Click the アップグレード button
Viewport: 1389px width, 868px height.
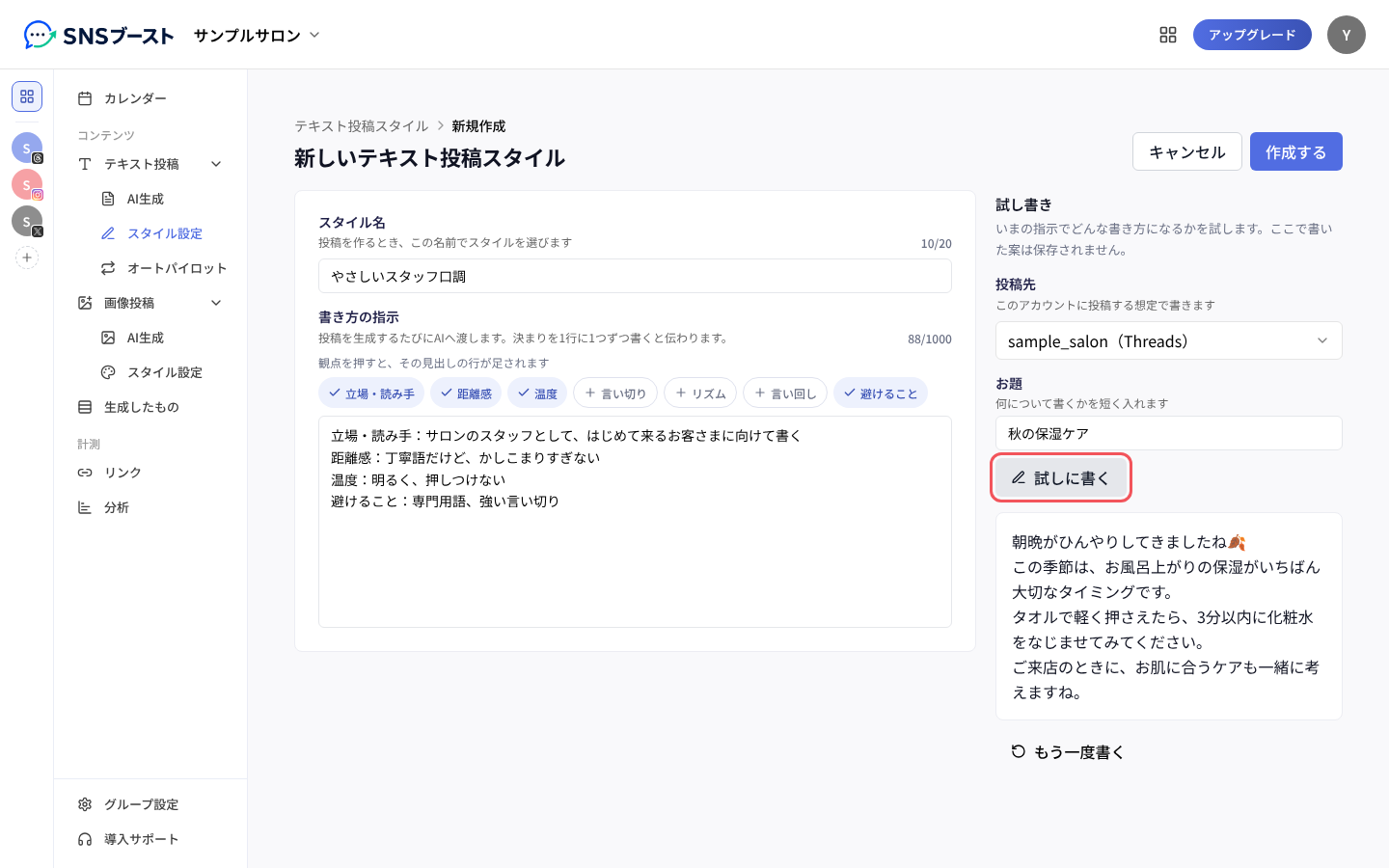point(1252,35)
